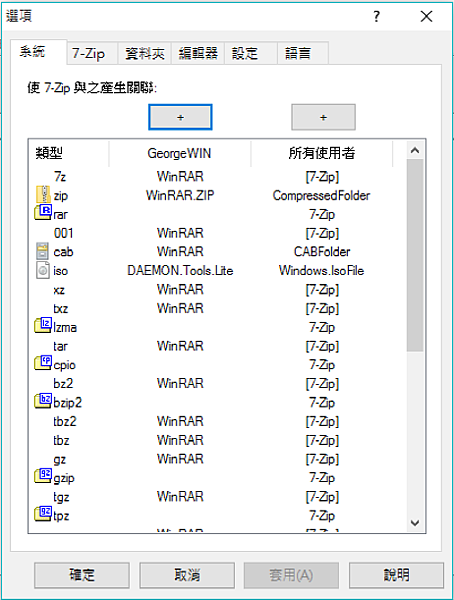
Task: Click 7-Zip value in the lzma row
Action: [322, 327]
